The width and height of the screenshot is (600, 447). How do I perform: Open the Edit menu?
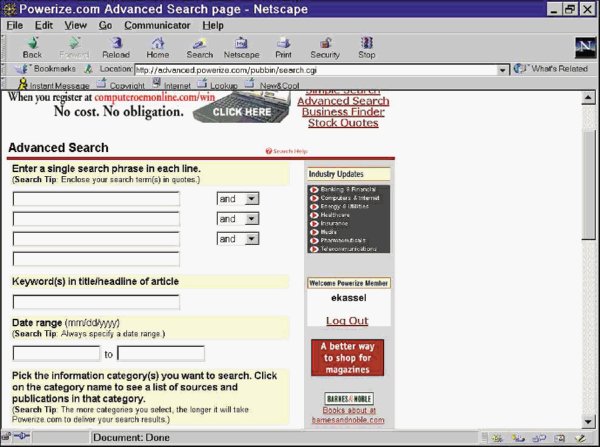coord(44,25)
